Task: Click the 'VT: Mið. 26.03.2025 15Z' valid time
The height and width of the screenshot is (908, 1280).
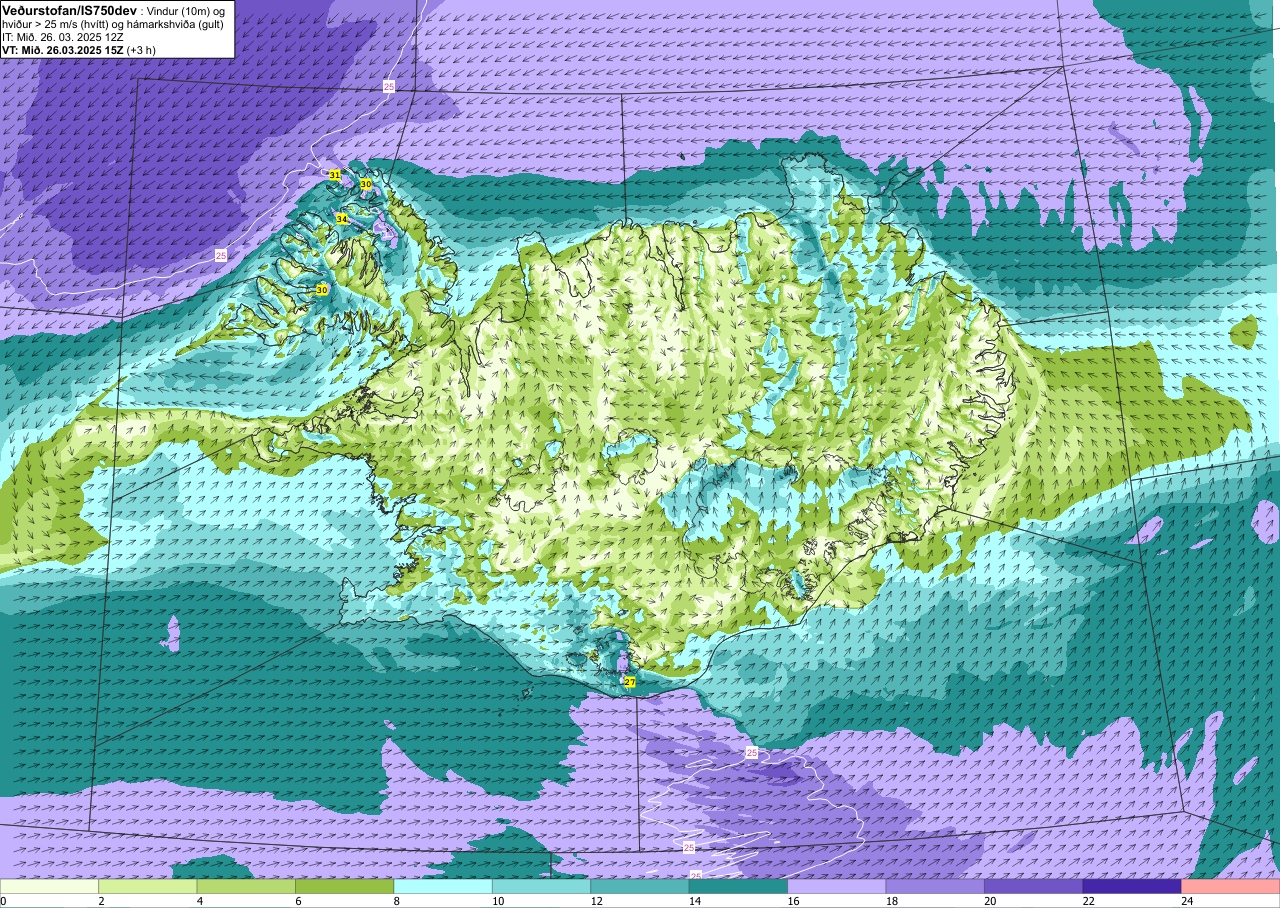Action: click(x=63, y=50)
